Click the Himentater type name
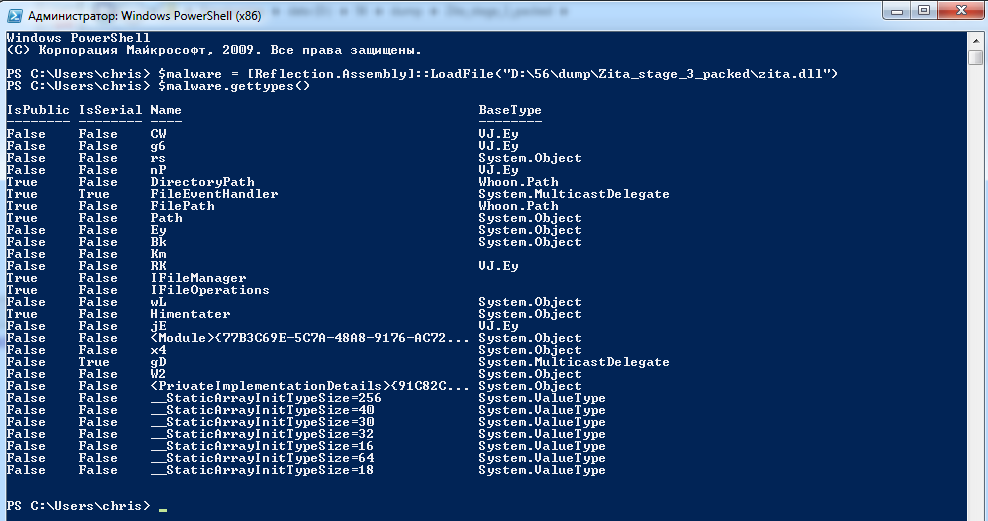This screenshot has width=988, height=521. click(x=190, y=314)
